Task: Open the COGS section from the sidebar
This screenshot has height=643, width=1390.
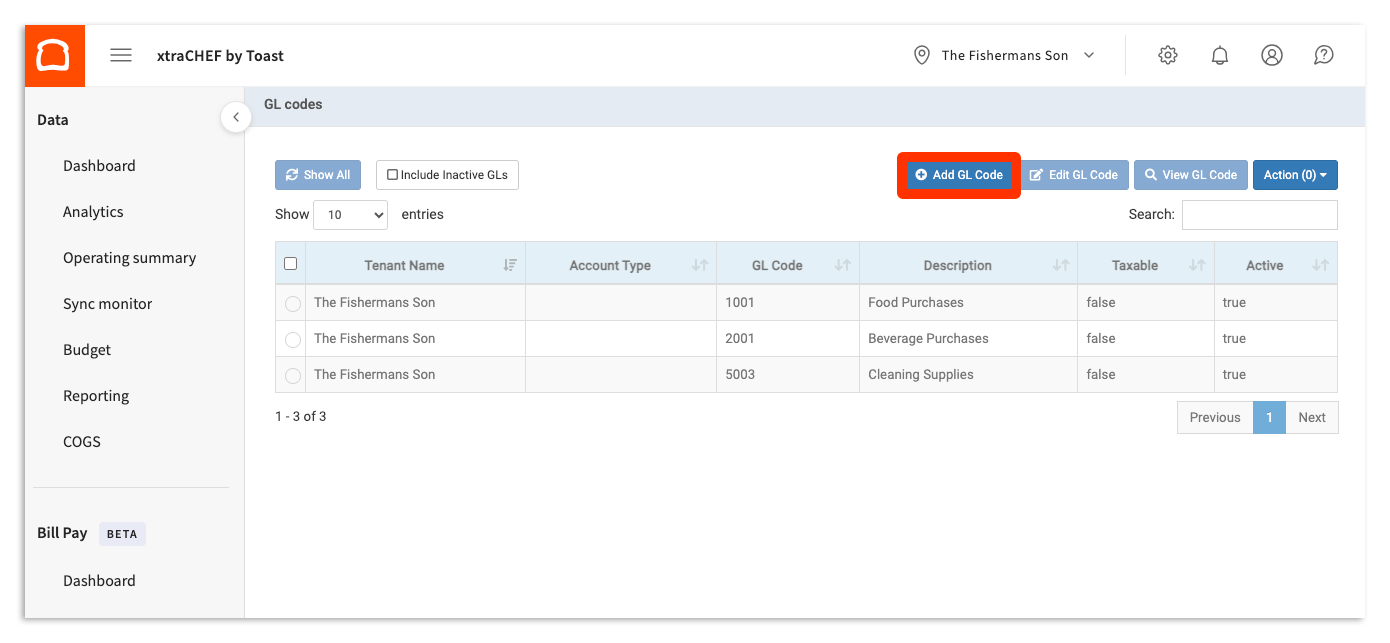Action: [81, 441]
